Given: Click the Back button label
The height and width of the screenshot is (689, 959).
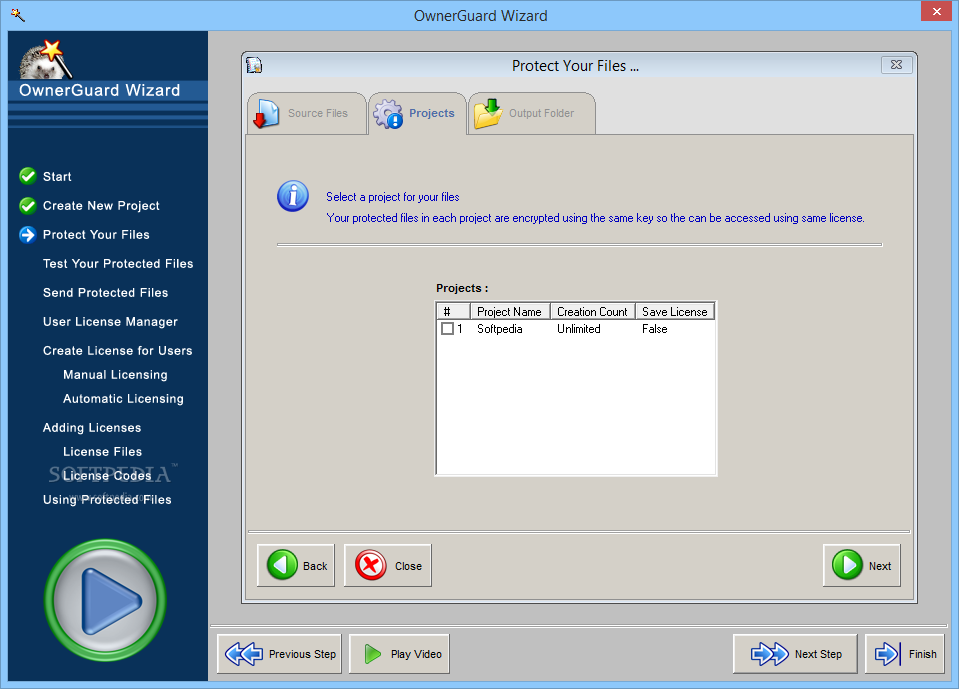Looking at the screenshot, I should pos(315,566).
